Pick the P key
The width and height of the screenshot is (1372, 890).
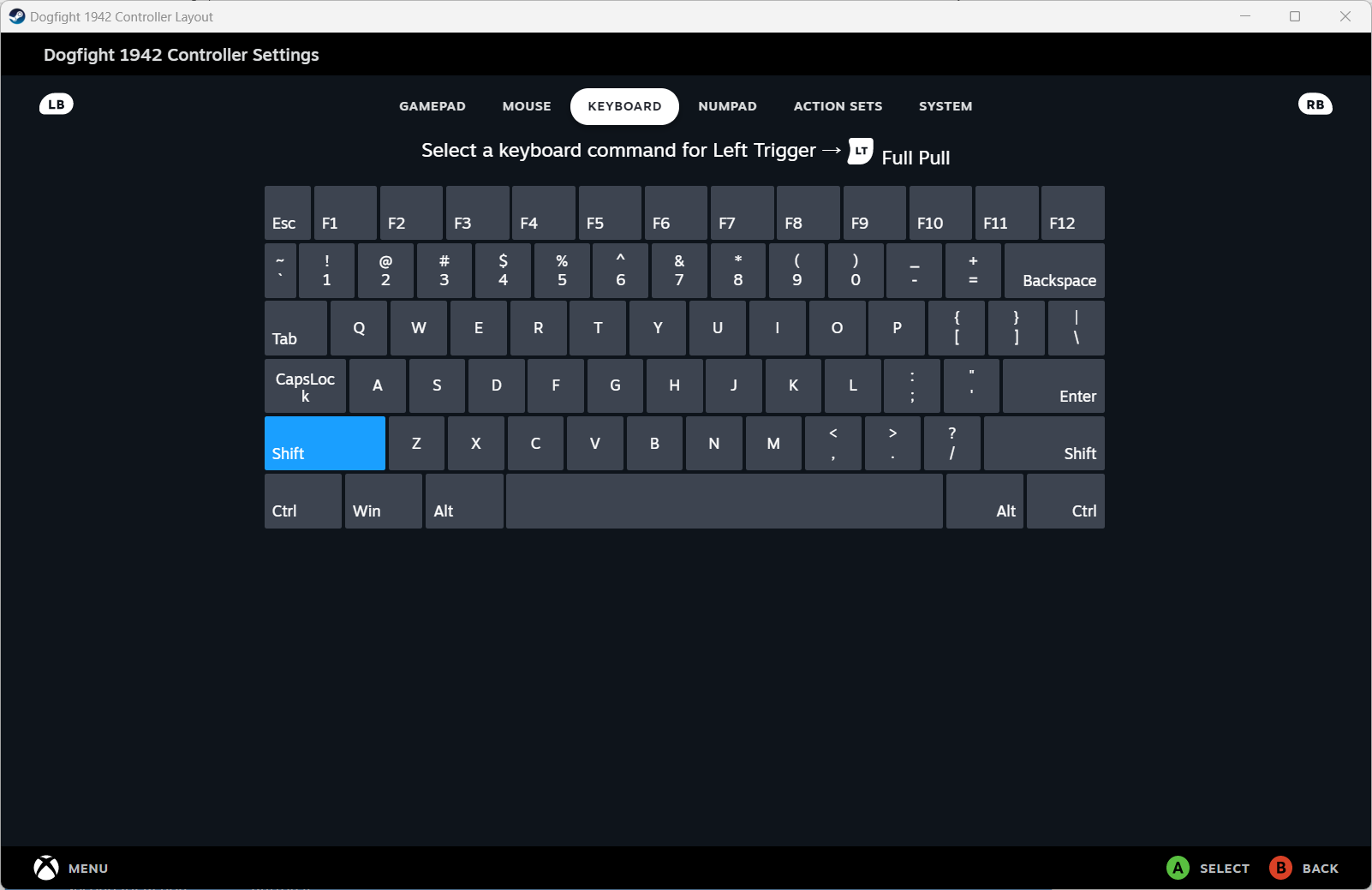[897, 328]
